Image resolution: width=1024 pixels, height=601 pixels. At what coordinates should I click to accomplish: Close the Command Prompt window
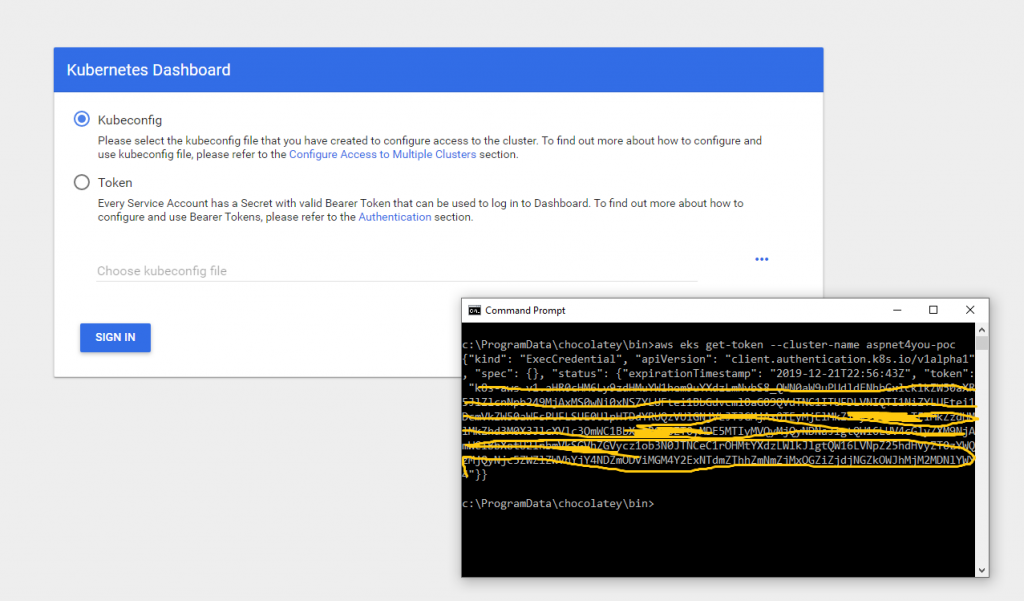(x=970, y=310)
